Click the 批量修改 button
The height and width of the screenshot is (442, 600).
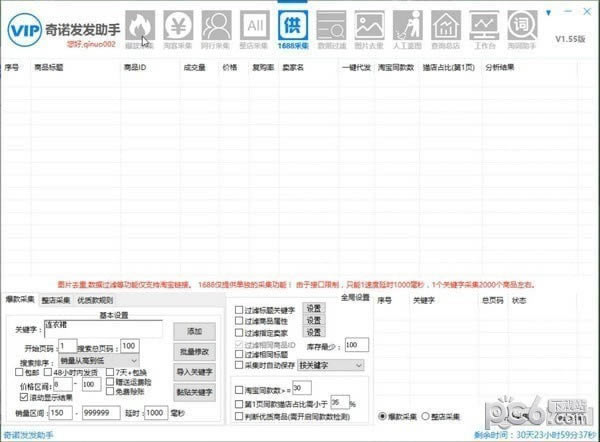tap(194, 352)
